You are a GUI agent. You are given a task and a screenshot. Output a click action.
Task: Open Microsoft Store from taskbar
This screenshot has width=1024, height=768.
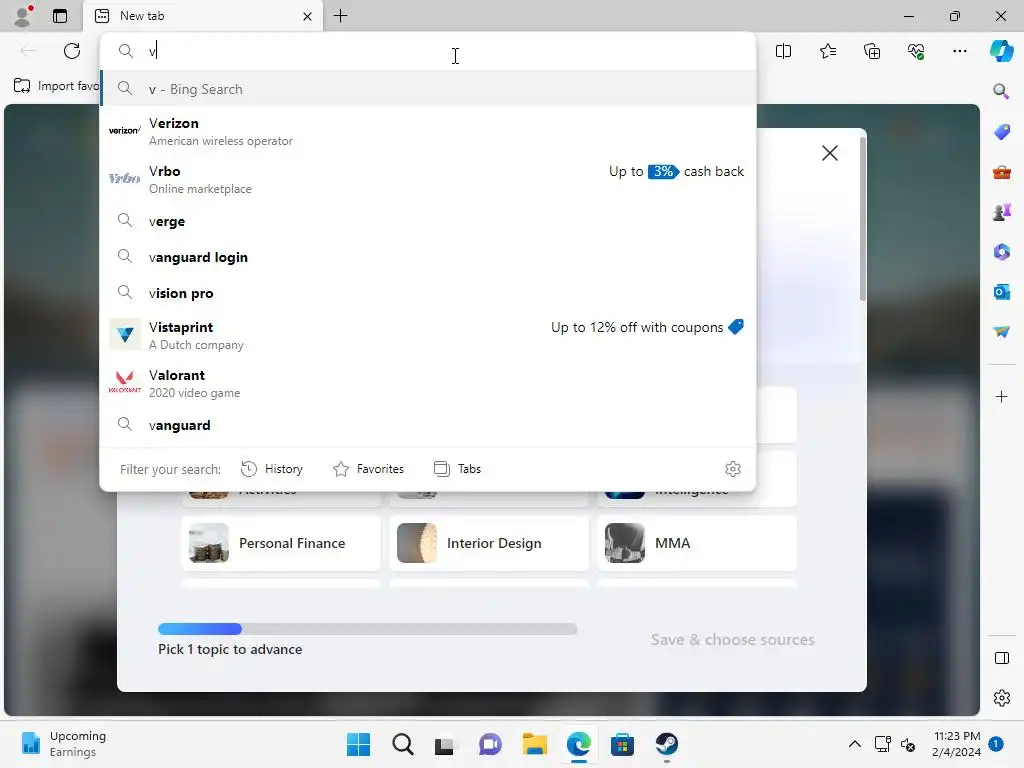[x=622, y=744]
